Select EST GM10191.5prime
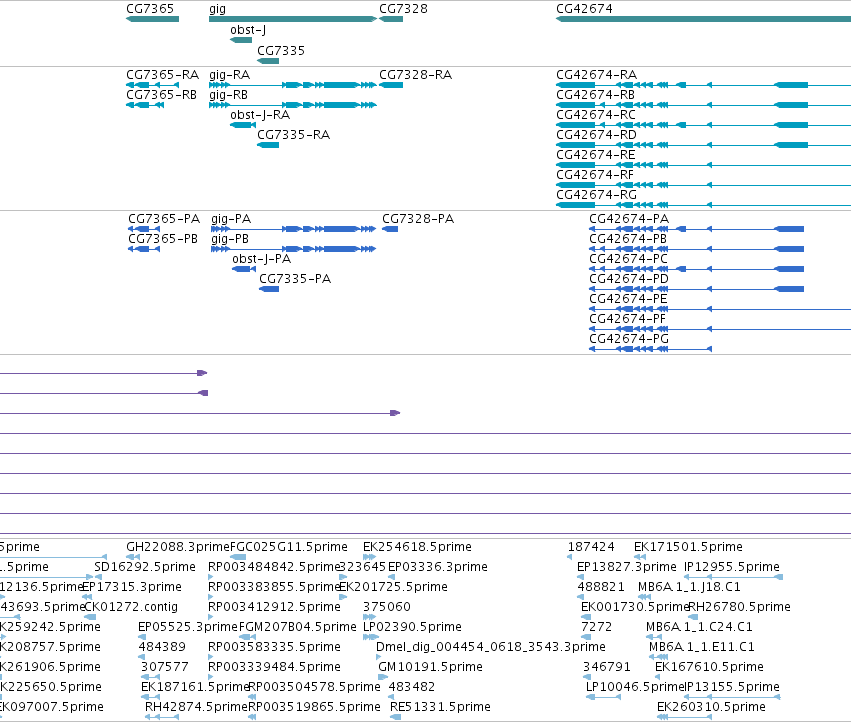The width and height of the screenshot is (851, 722). 383,677
